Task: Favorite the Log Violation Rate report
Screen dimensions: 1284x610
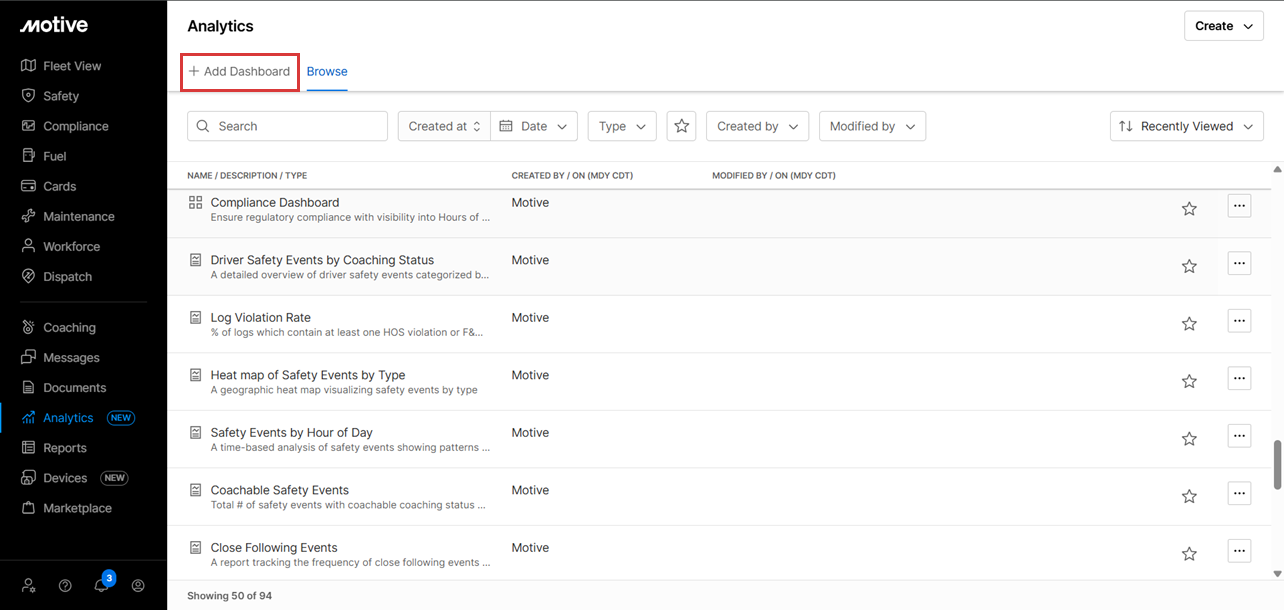Action: pyautogui.click(x=1189, y=324)
